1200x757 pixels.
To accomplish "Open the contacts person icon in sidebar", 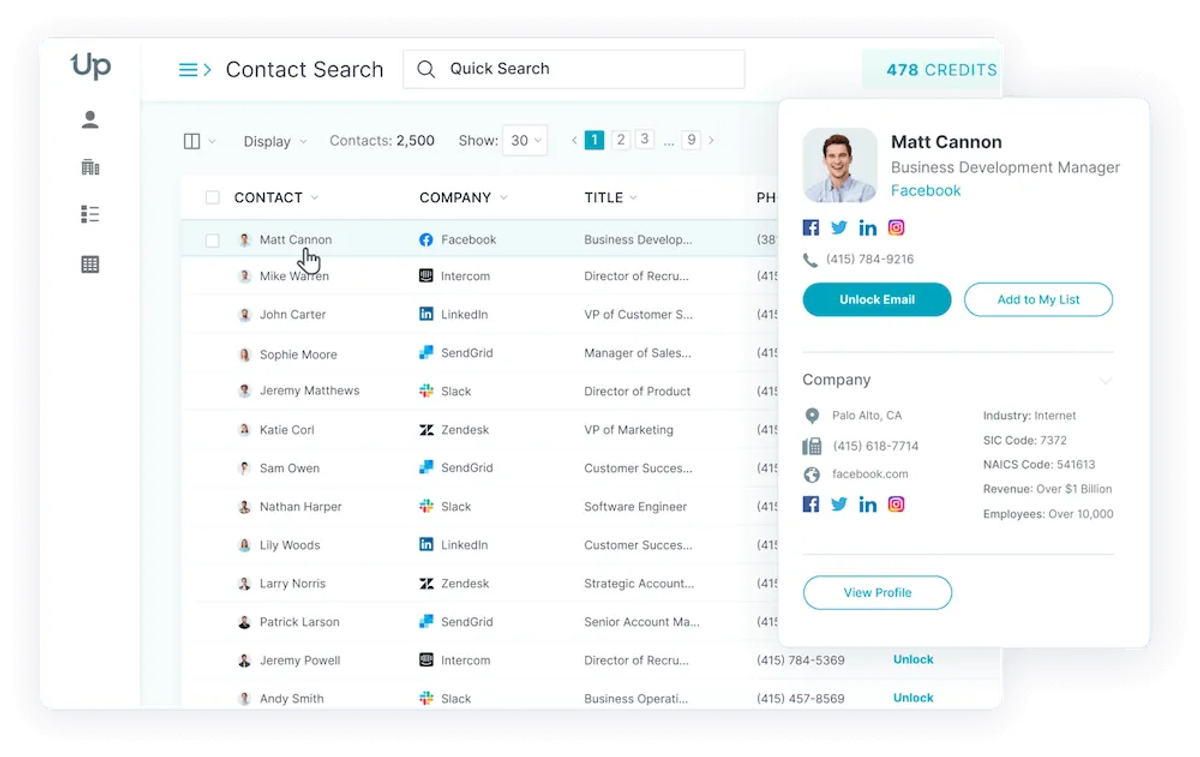I will click(90, 120).
